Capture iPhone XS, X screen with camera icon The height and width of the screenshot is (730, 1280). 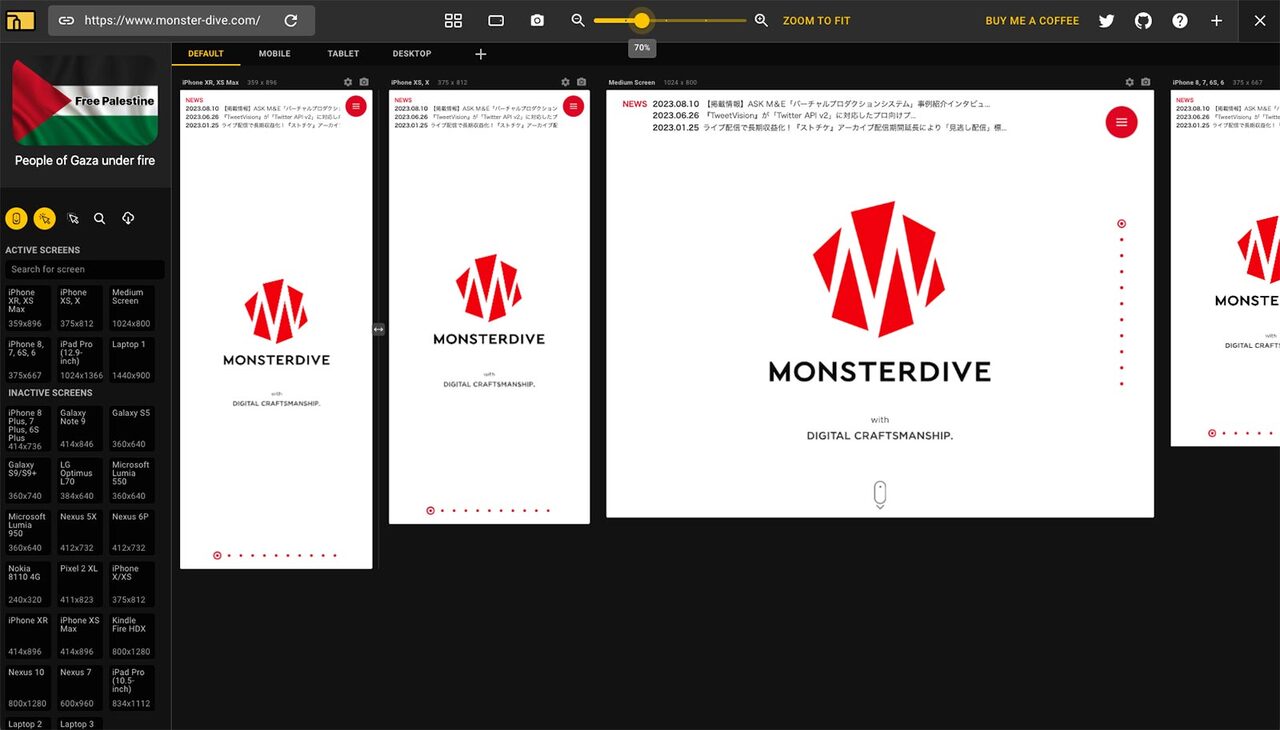tap(581, 82)
